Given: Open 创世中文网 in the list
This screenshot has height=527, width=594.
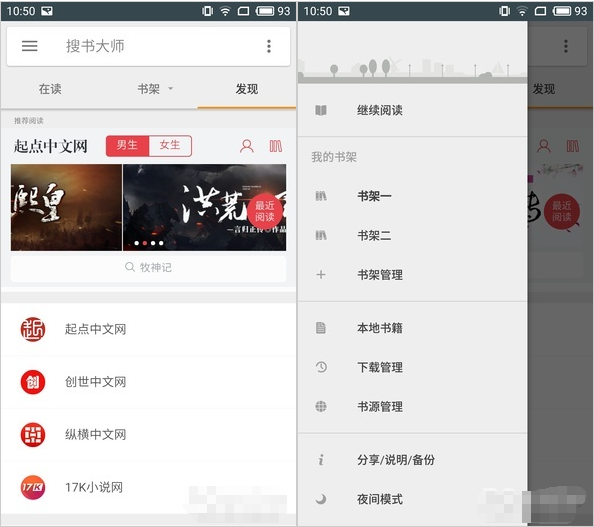Looking at the screenshot, I should coord(148,382).
